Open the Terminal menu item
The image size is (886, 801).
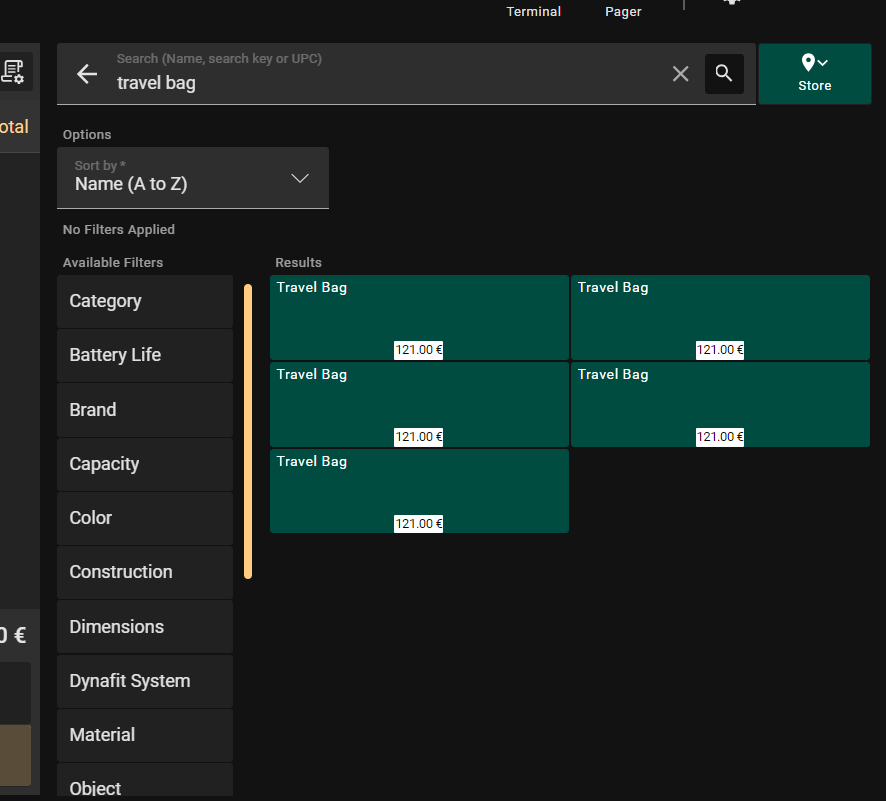point(533,12)
